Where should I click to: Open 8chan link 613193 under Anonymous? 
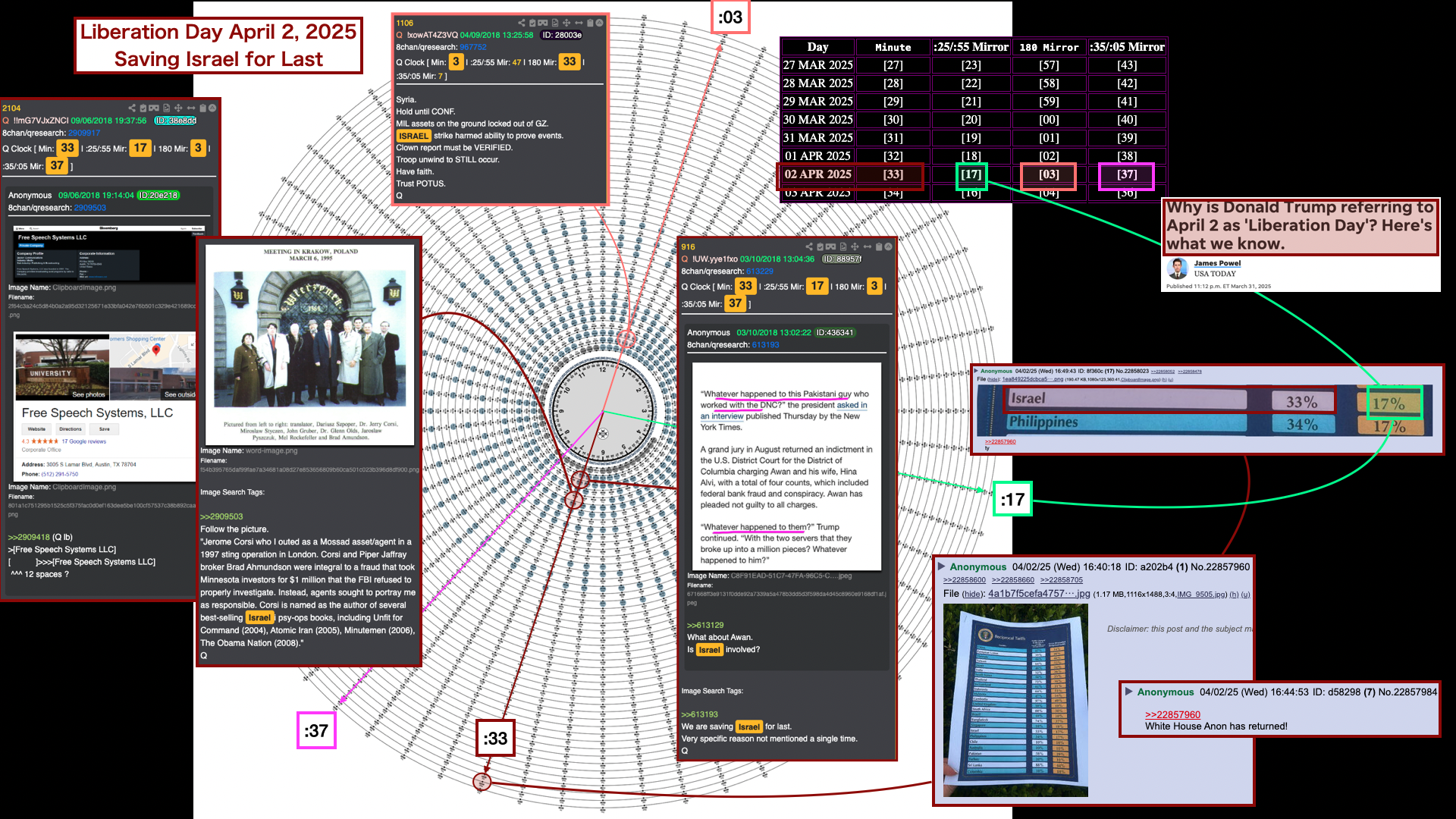coord(766,345)
